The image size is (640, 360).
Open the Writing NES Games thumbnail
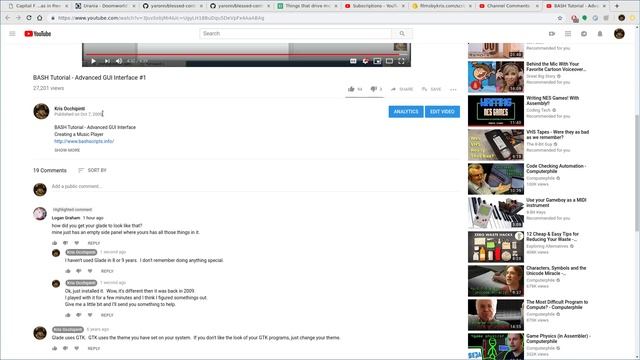(496, 111)
